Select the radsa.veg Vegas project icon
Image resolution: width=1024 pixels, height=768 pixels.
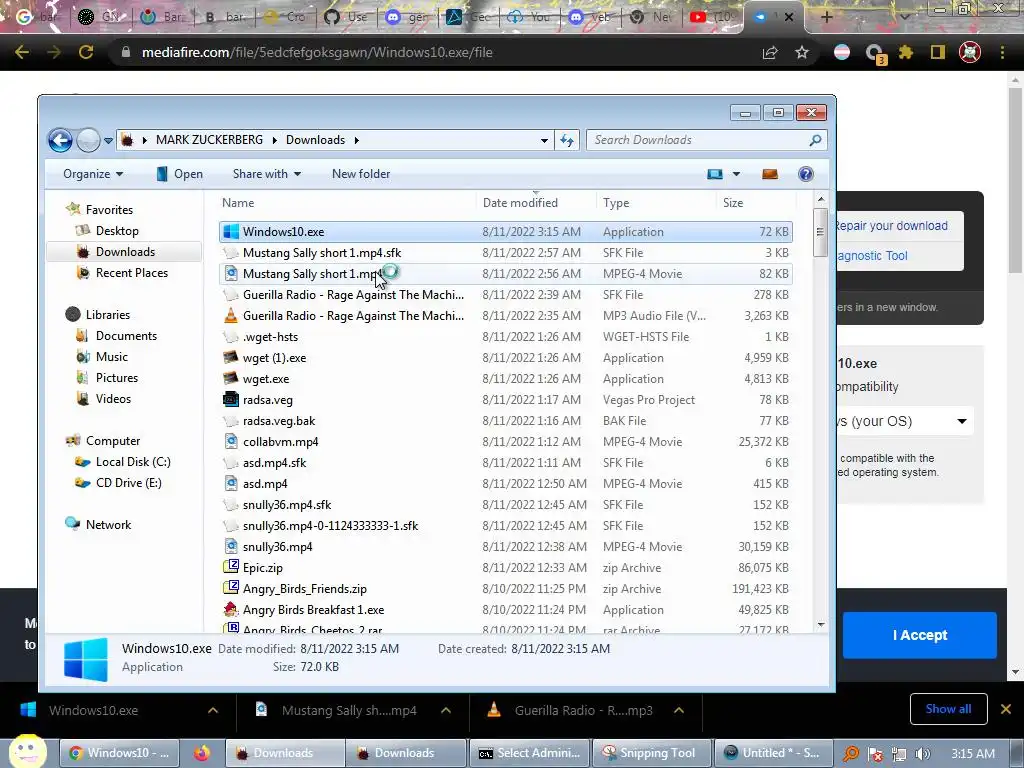231,400
